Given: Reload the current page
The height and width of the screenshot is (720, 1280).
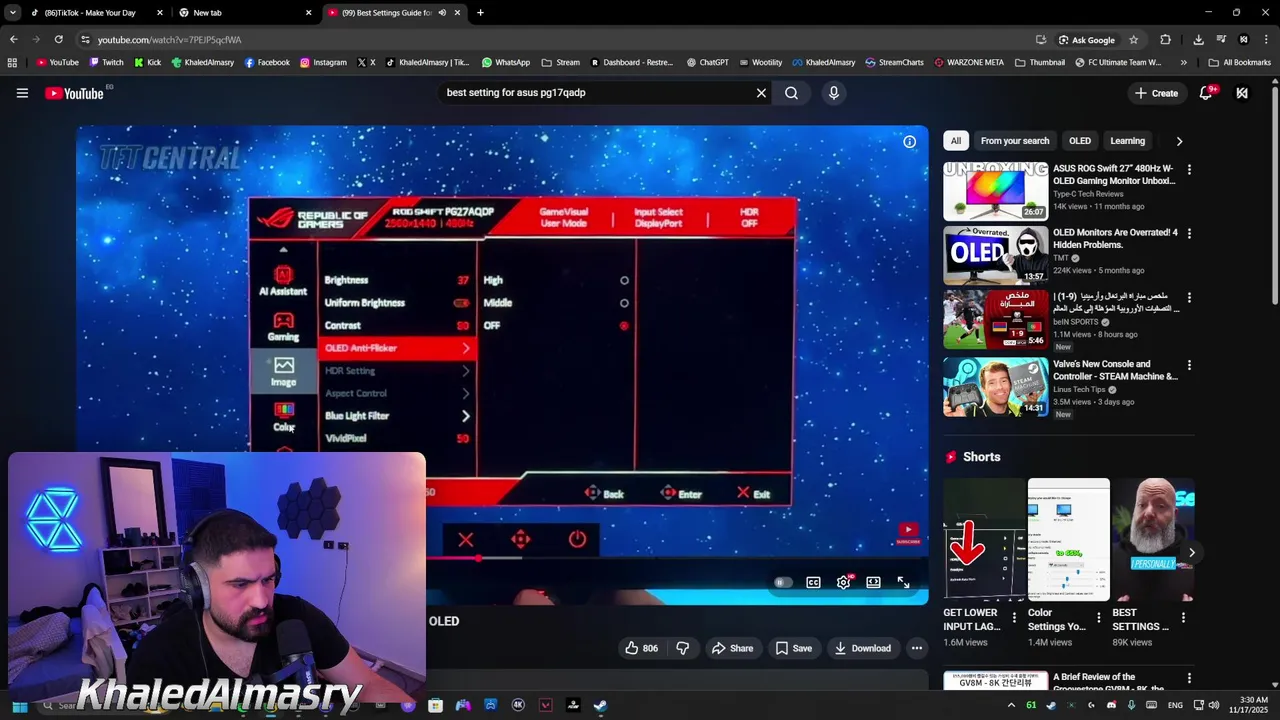Looking at the screenshot, I should click(x=58, y=39).
